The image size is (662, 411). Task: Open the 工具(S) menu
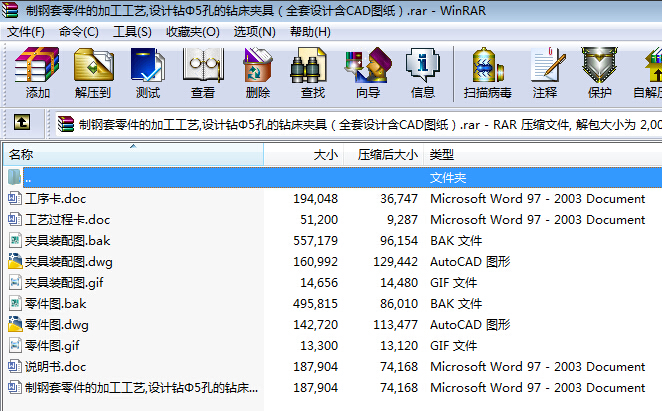132,32
